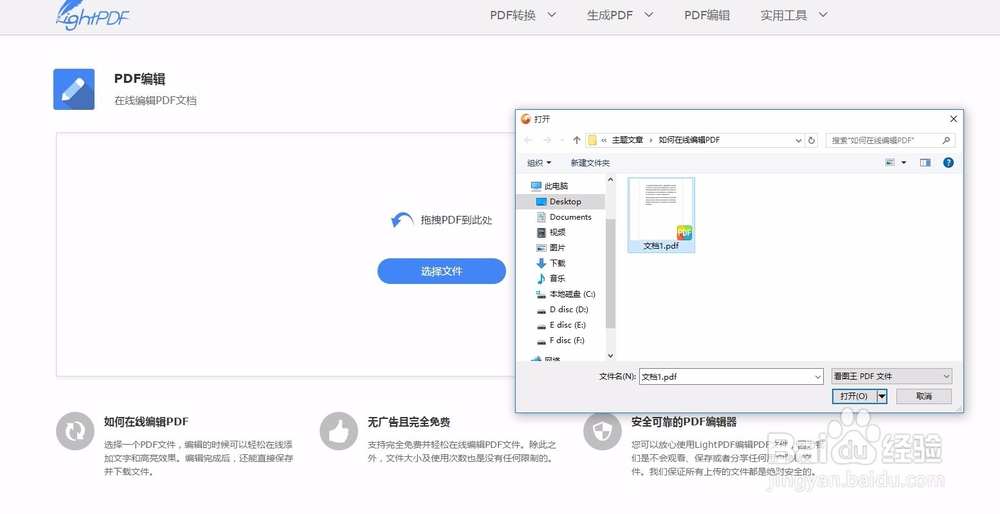The width and height of the screenshot is (1000, 514).
Task: Click the back arrow in 打开 dialog
Action: (x=528, y=140)
